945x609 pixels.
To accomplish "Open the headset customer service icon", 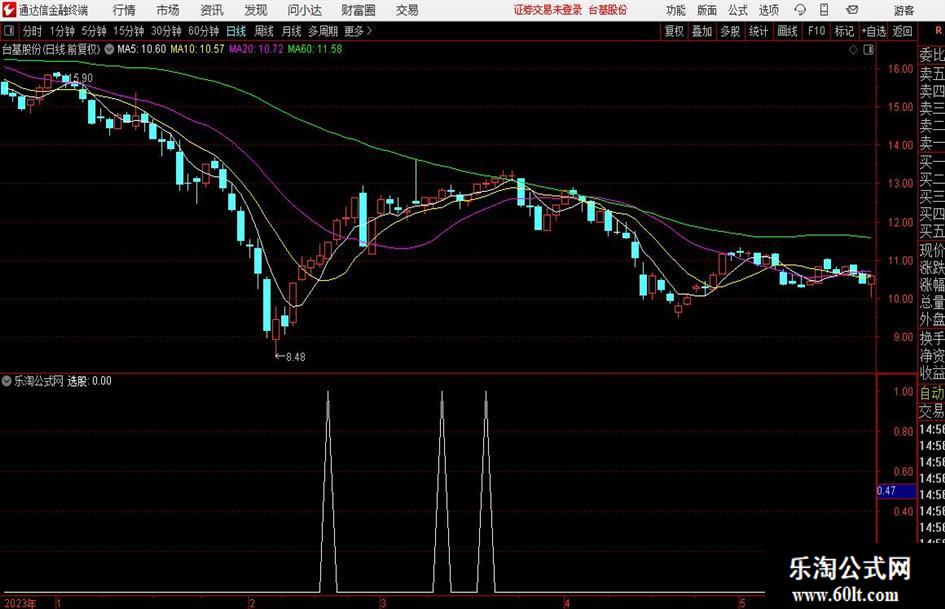I will click(800, 10).
